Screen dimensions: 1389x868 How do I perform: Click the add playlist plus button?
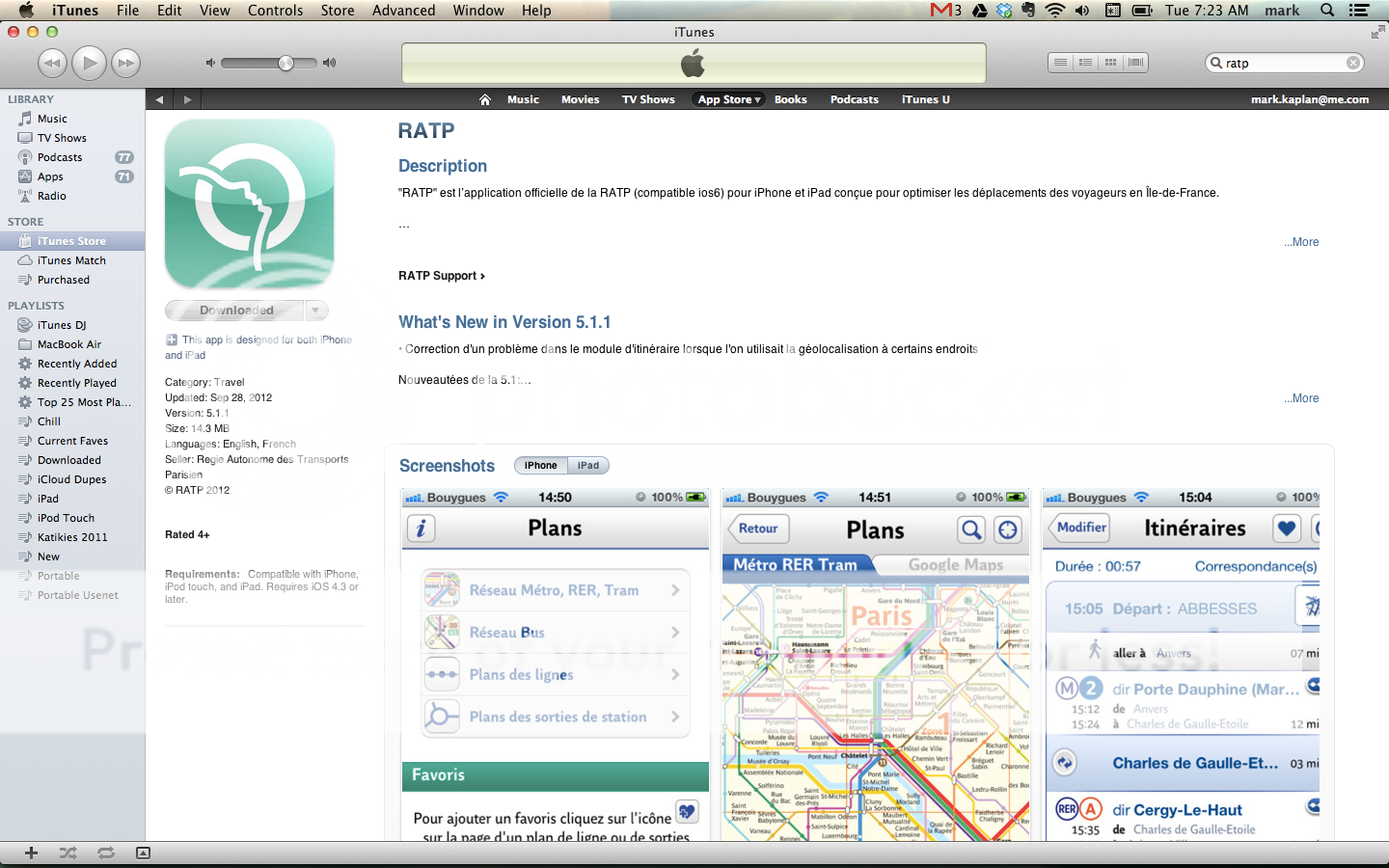31,853
